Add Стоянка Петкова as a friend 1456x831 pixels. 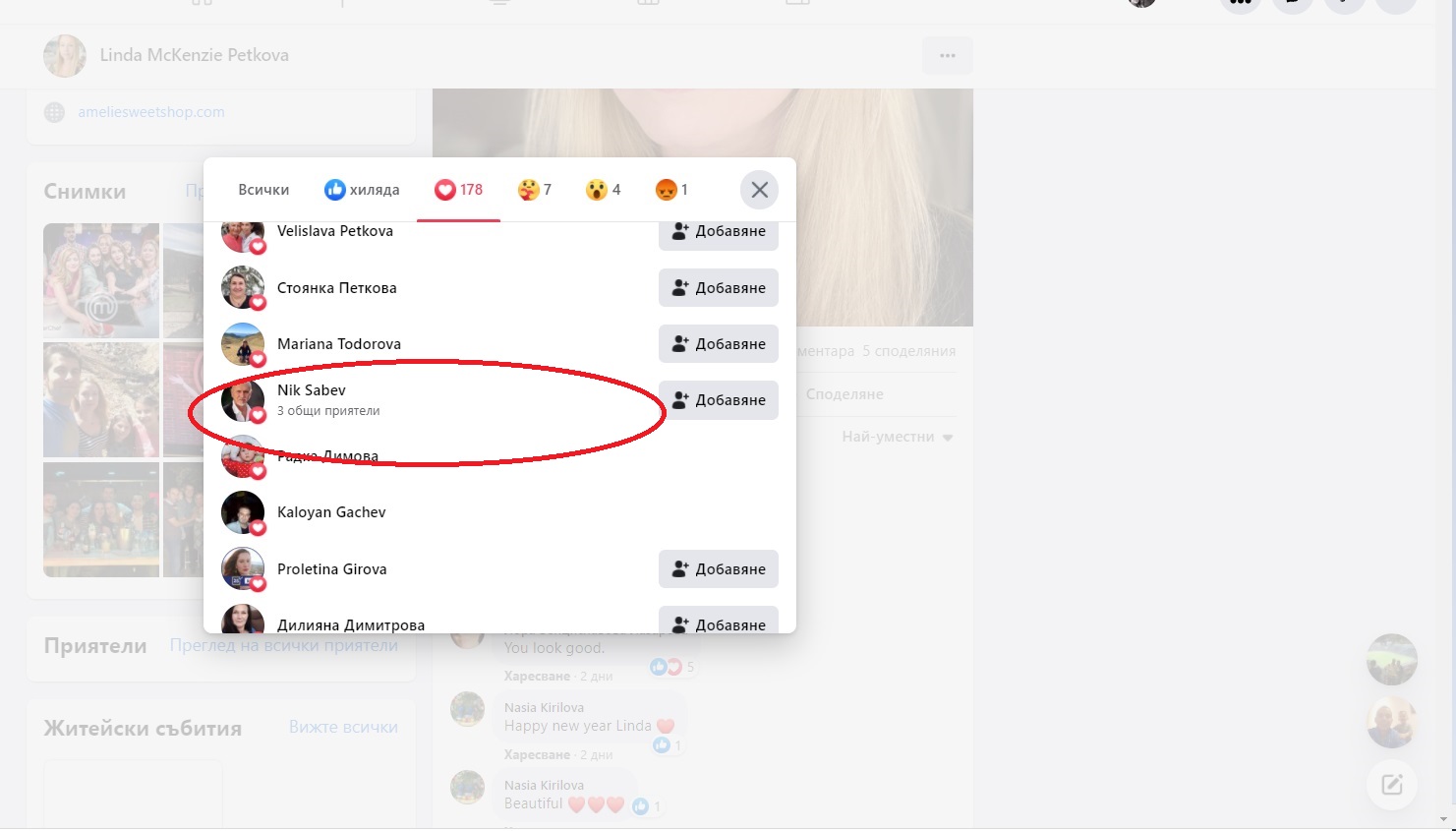(718, 288)
